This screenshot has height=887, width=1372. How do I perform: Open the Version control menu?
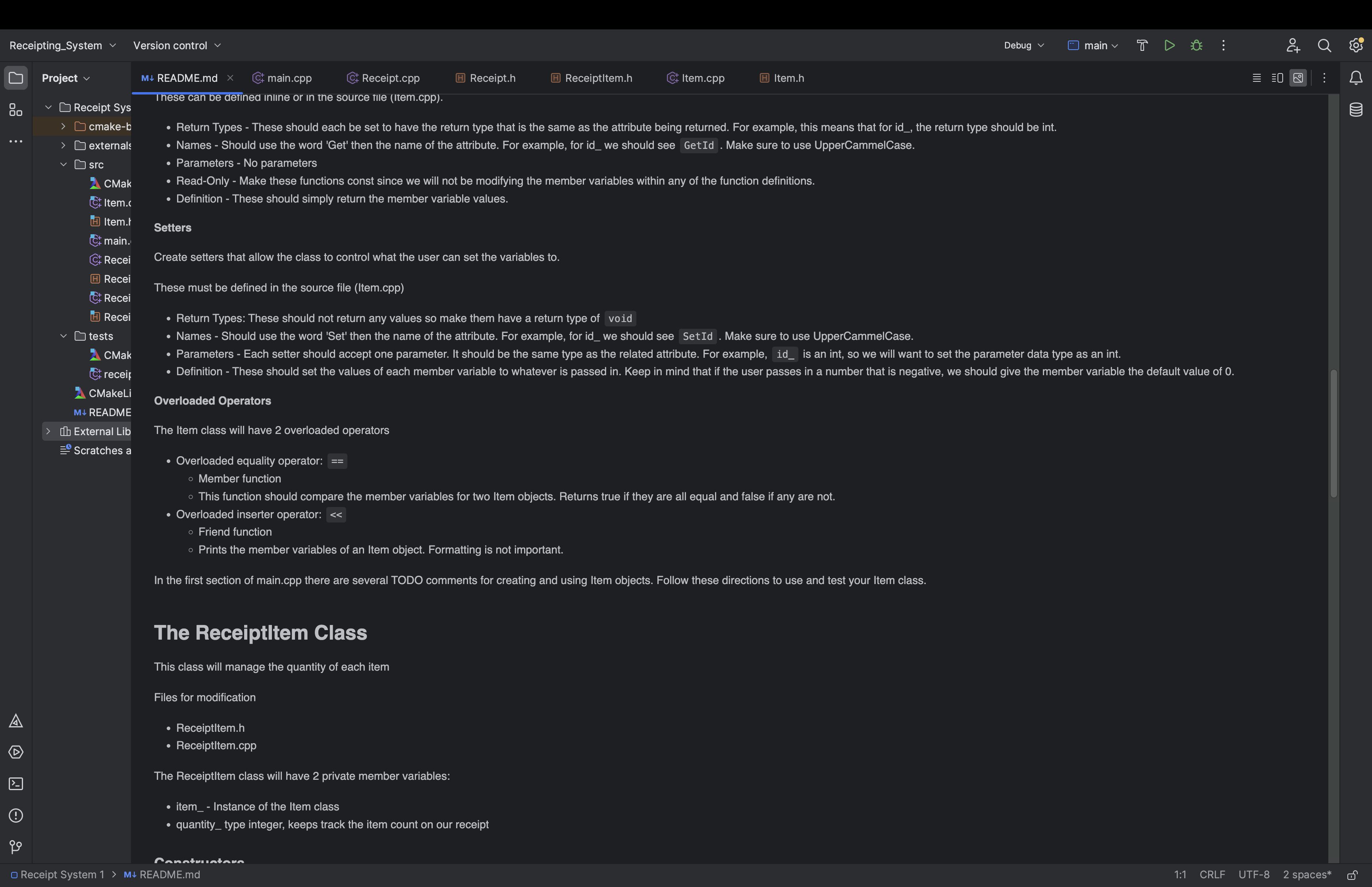[177, 46]
